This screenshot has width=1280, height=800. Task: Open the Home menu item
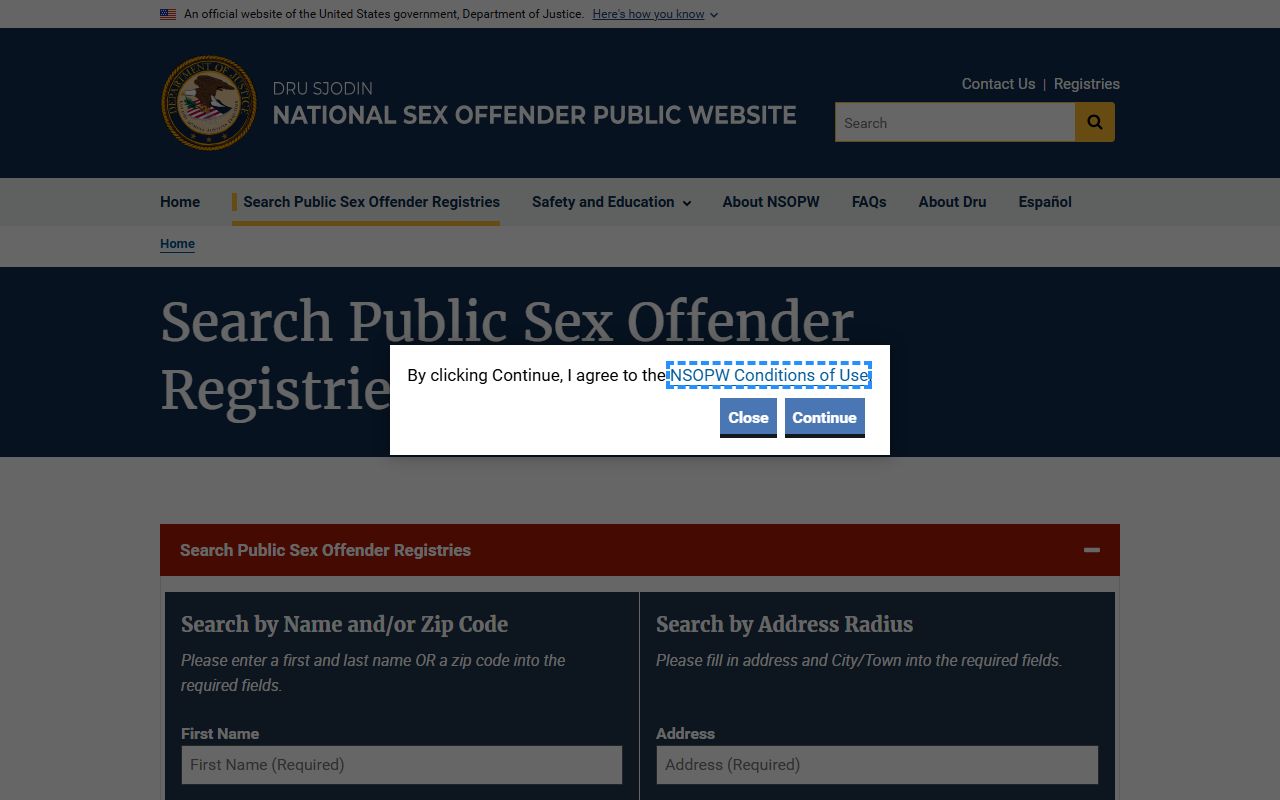tap(180, 202)
